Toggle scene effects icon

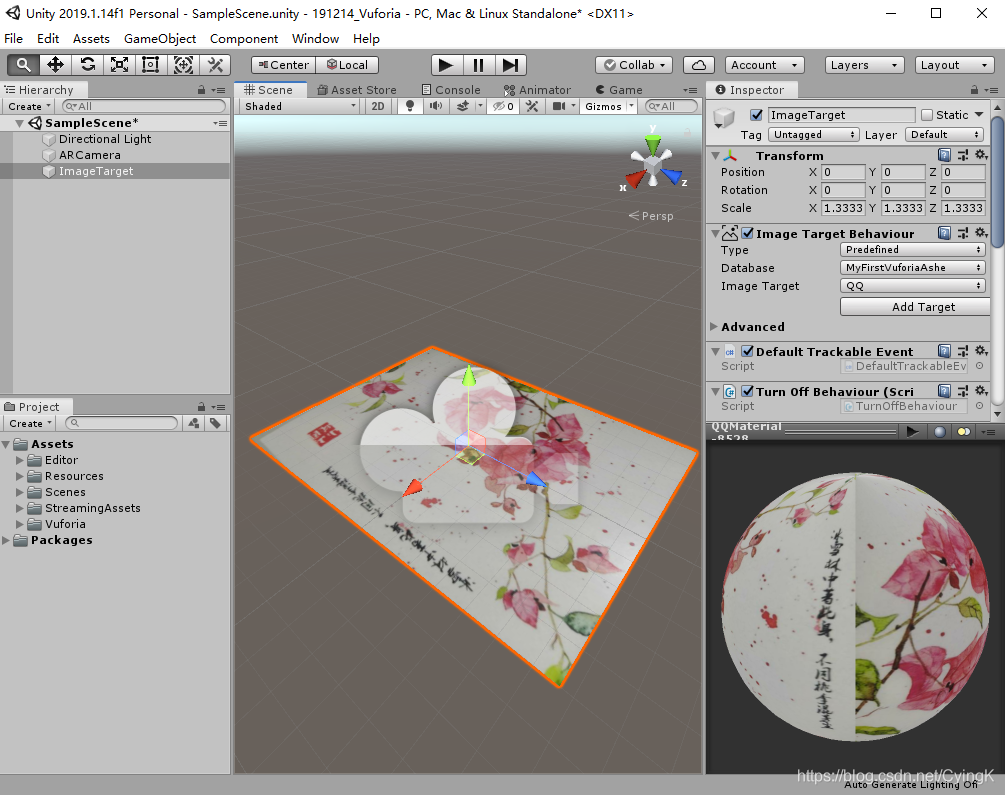click(x=462, y=106)
